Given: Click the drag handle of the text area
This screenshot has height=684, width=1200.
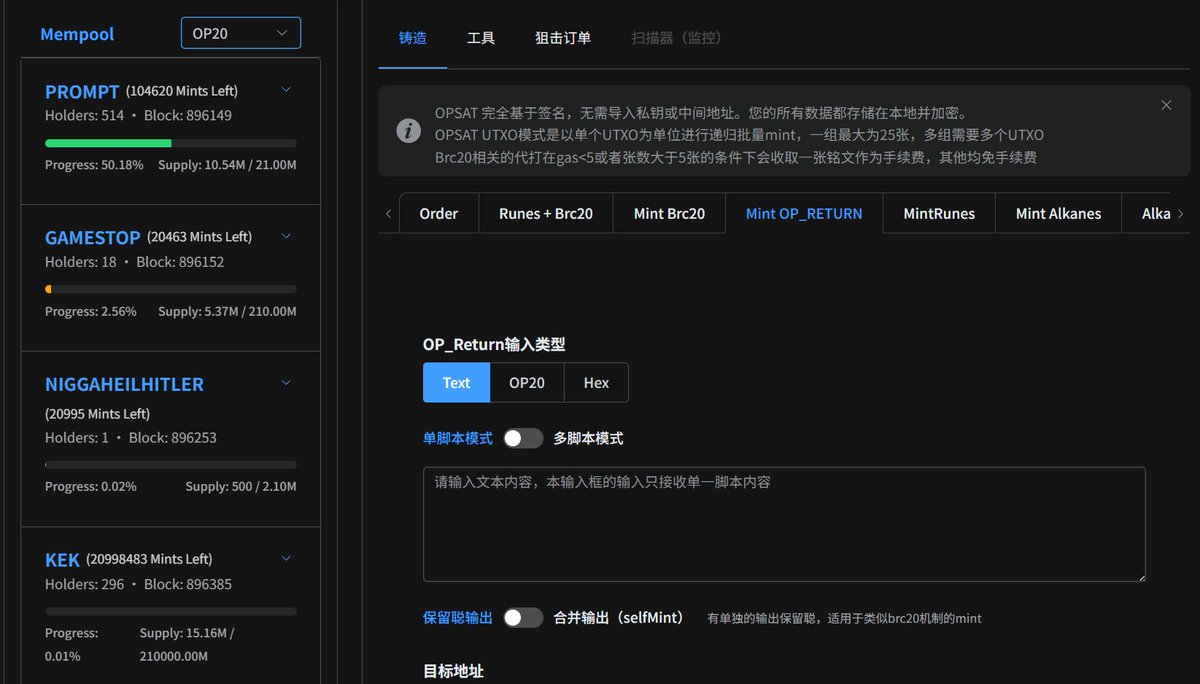Looking at the screenshot, I should click(x=1140, y=576).
